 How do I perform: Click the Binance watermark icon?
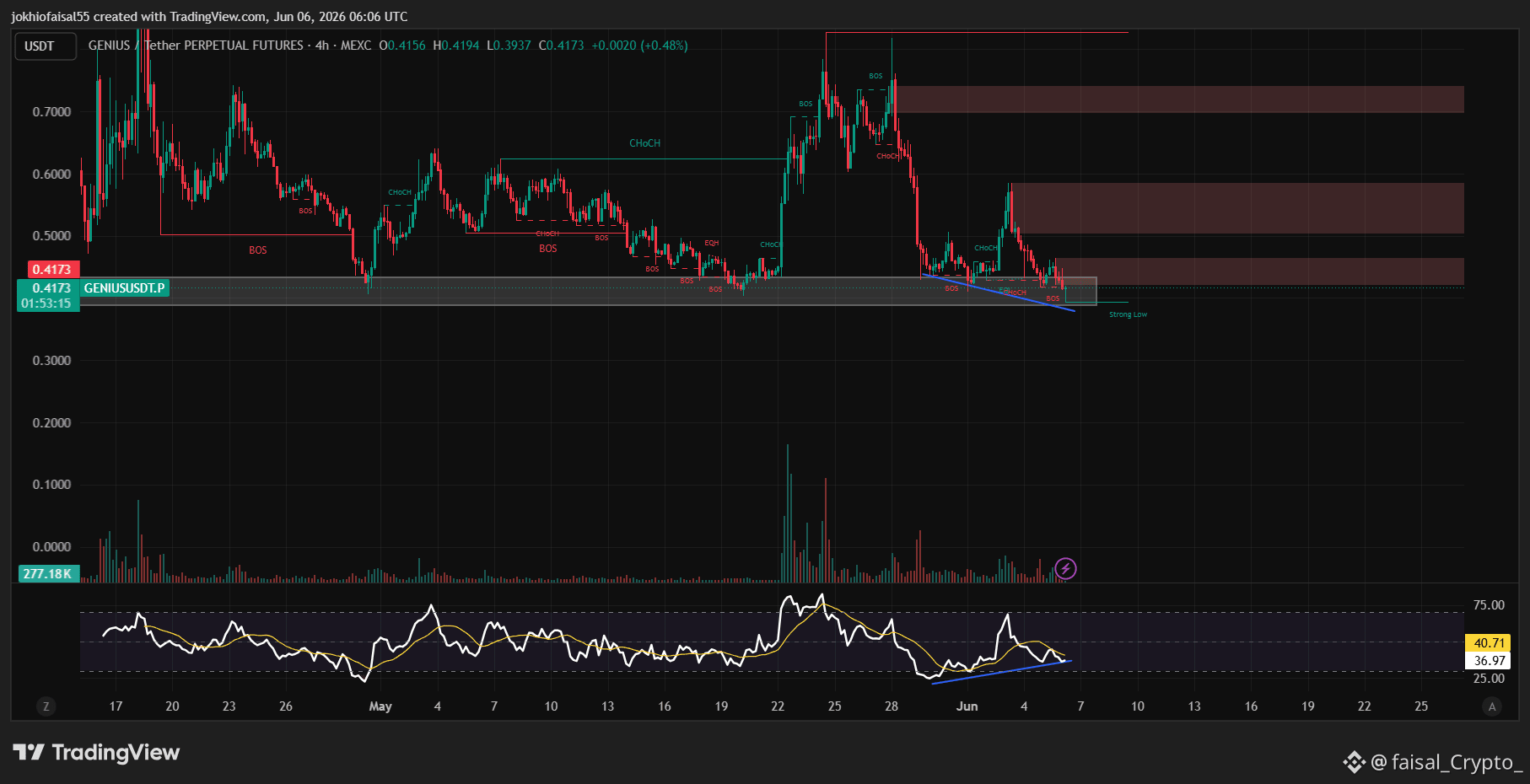tap(1354, 762)
